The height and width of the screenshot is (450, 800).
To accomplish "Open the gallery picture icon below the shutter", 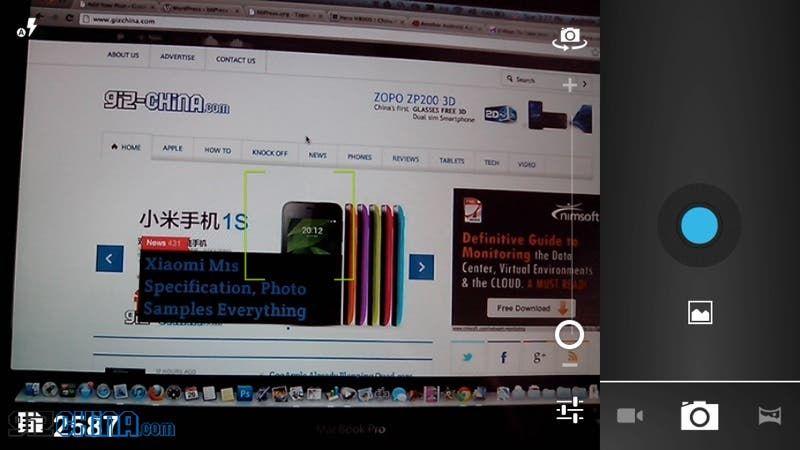I will coord(699,312).
